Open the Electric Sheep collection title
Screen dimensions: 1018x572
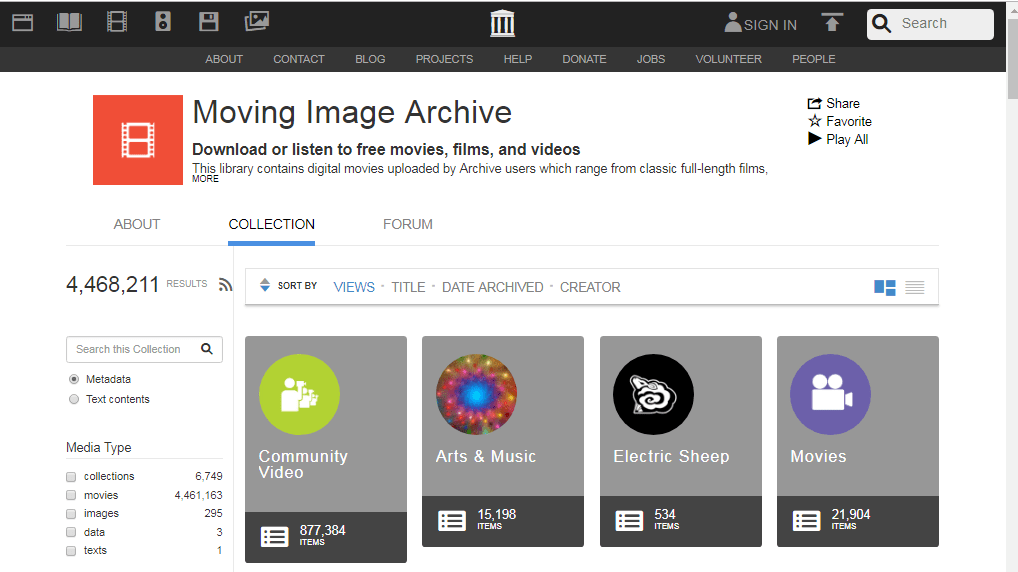point(671,456)
